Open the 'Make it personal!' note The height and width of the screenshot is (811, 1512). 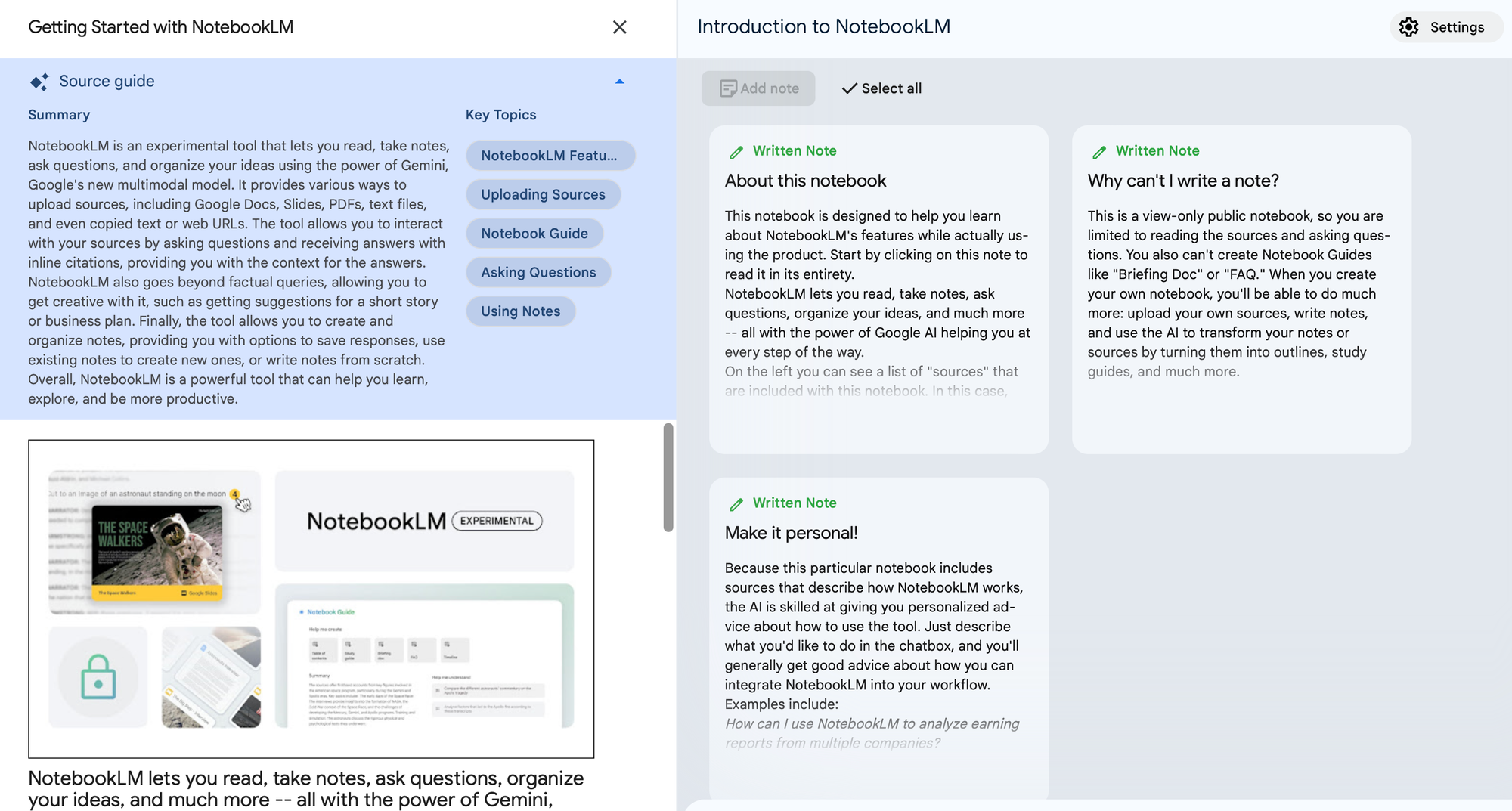pos(878,639)
